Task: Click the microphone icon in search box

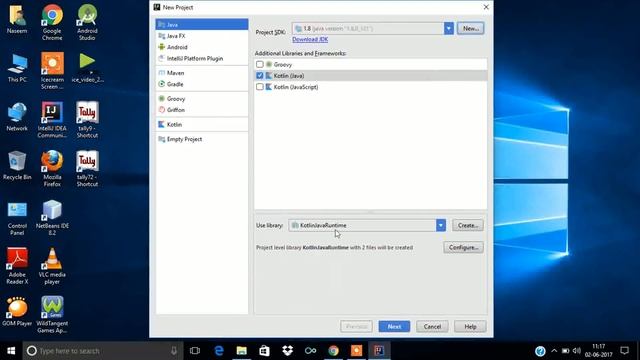Action: click(173, 351)
